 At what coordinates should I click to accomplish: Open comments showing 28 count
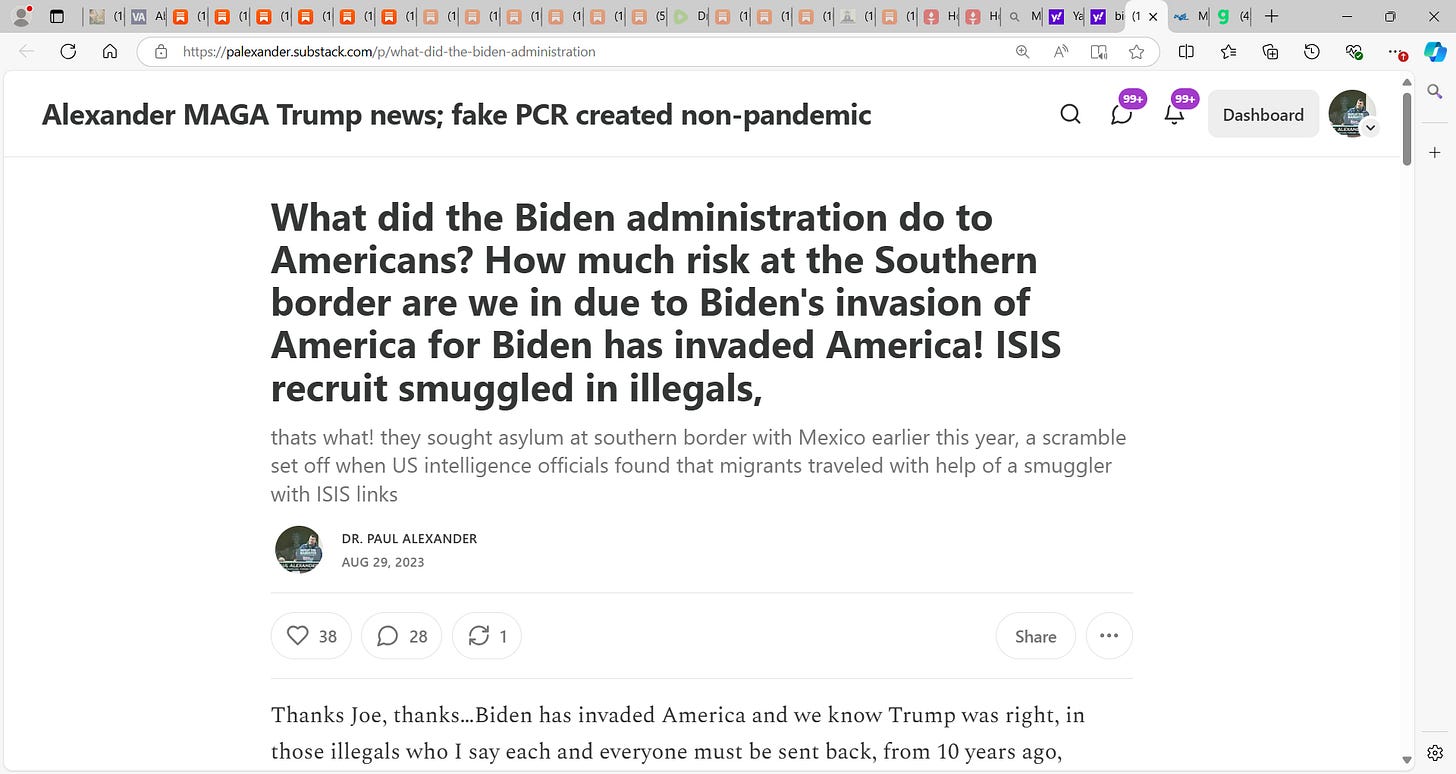coord(401,636)
